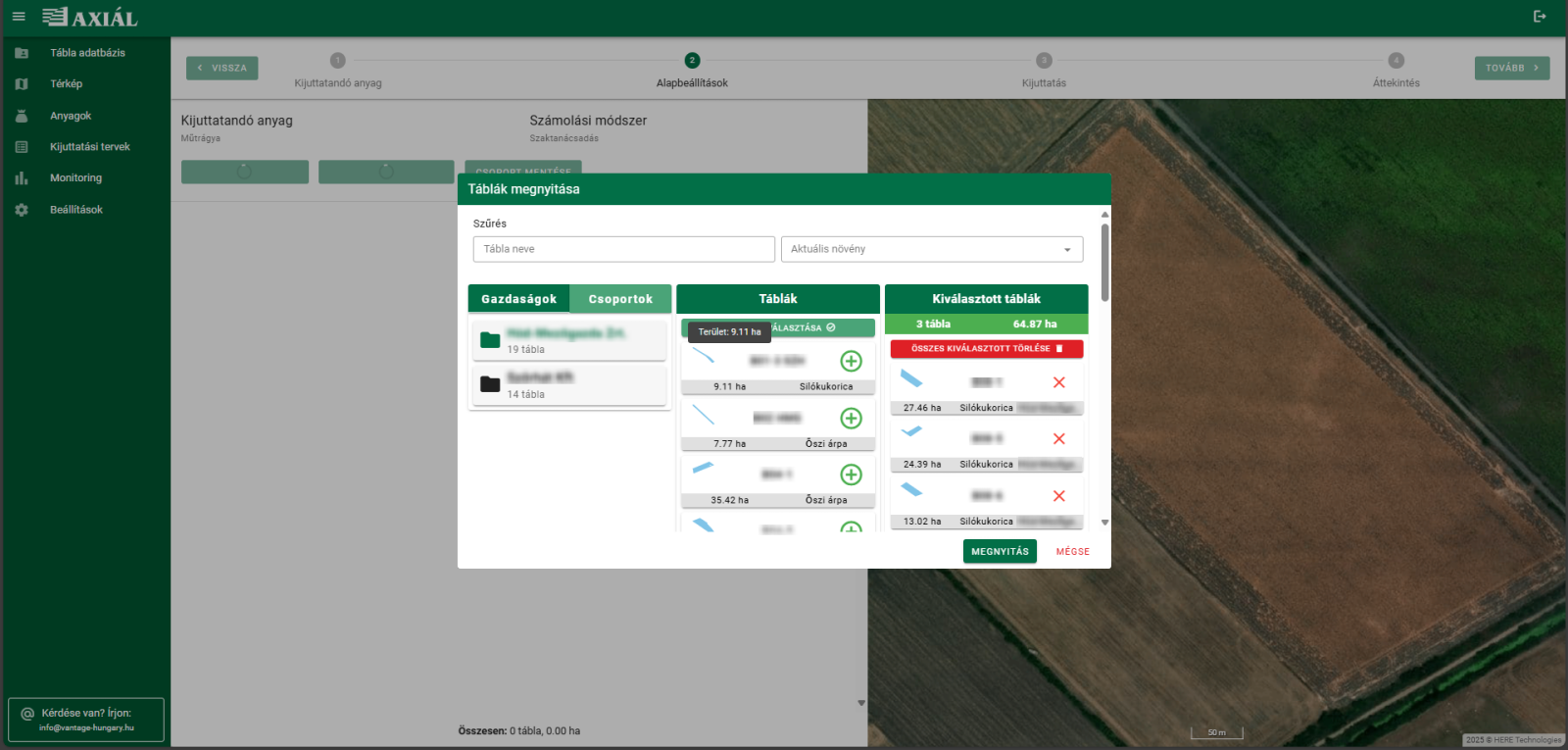Click the 27.46 ha selected field shape
The image size is (1568, 750).
point(911,378)
